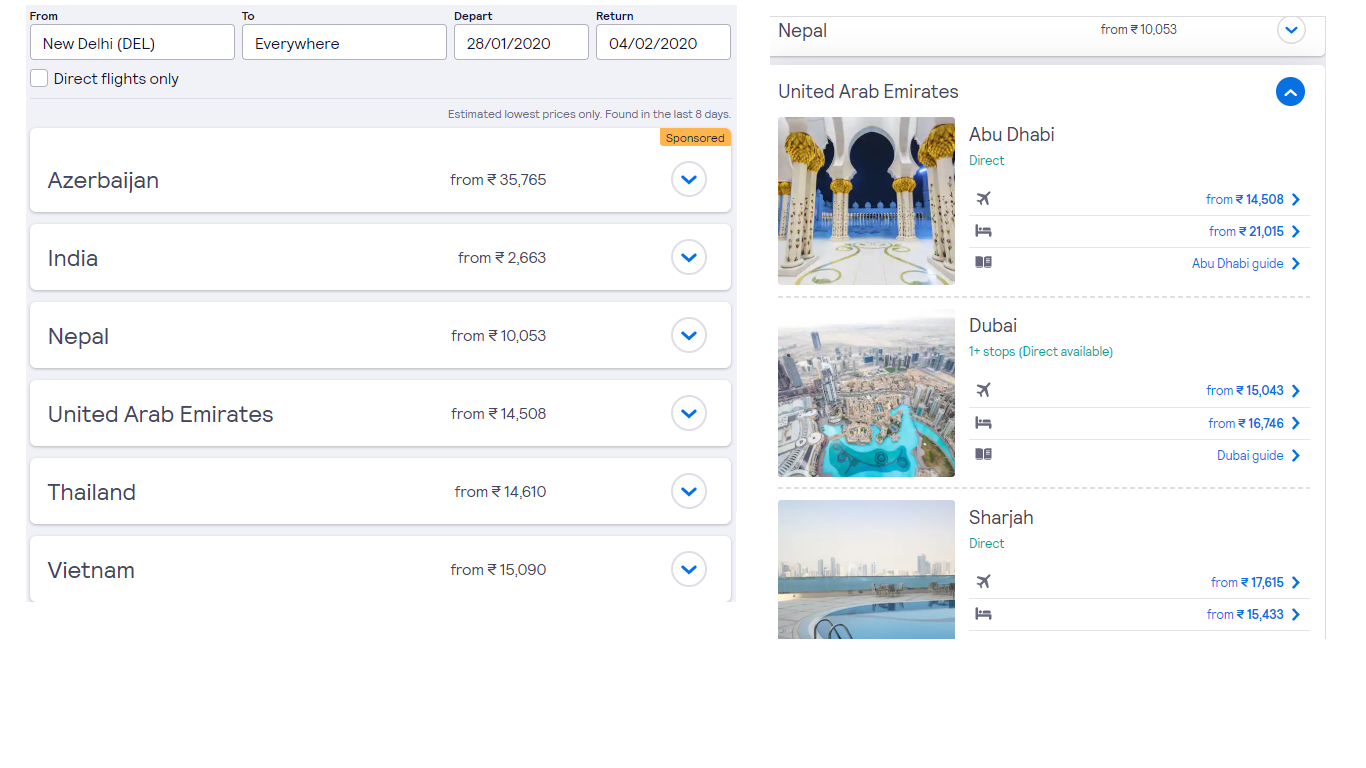Enable the Direct flights only checkbox
Viewport: 1366px width, 768px height.
(x=39, y=78)
